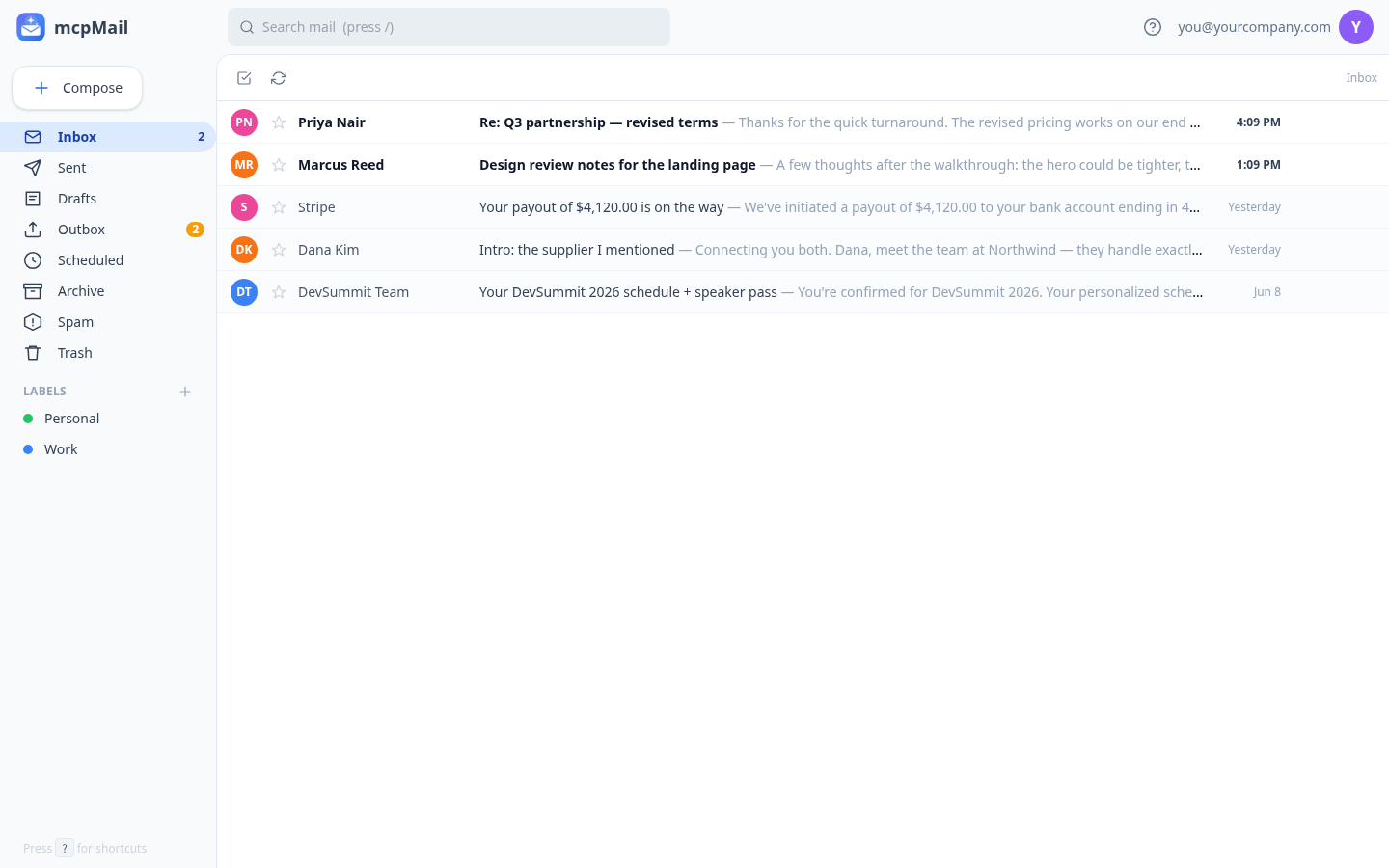Add a new label with plus icon

click(185, 392)
